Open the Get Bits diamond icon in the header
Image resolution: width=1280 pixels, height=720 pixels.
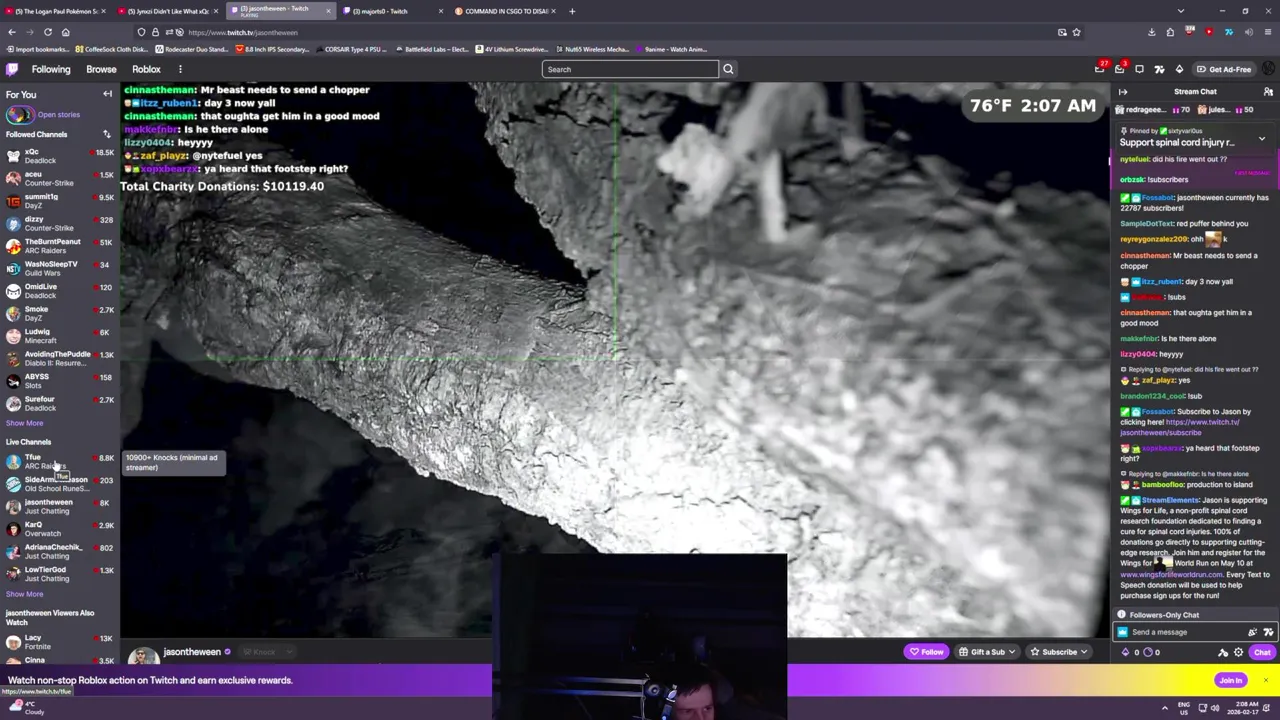tap(1179, 69)
